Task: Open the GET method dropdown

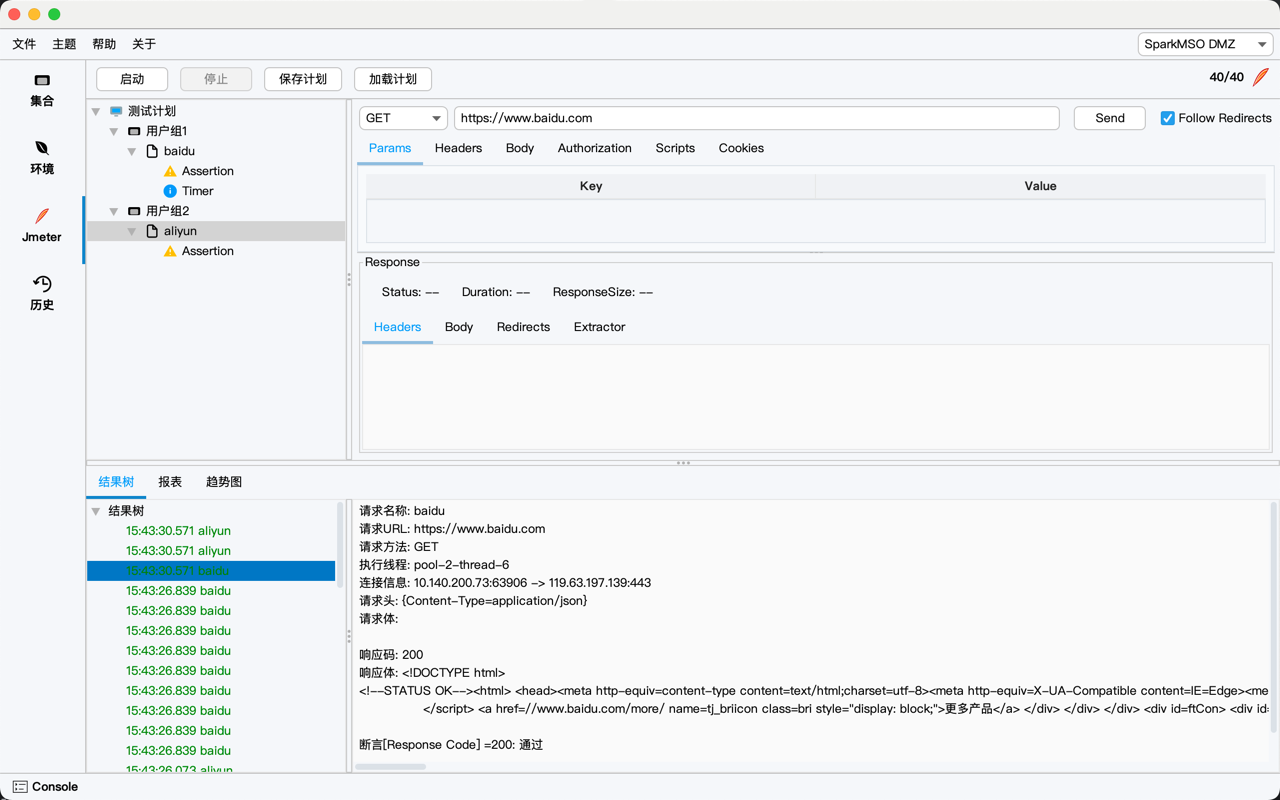Action: [403, 118]
